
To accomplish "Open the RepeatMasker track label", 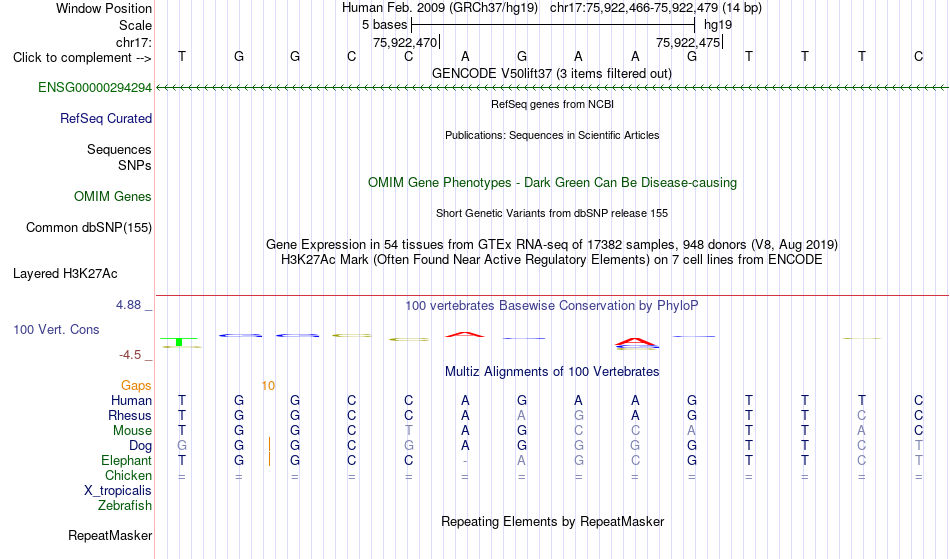I will point(110,536).
